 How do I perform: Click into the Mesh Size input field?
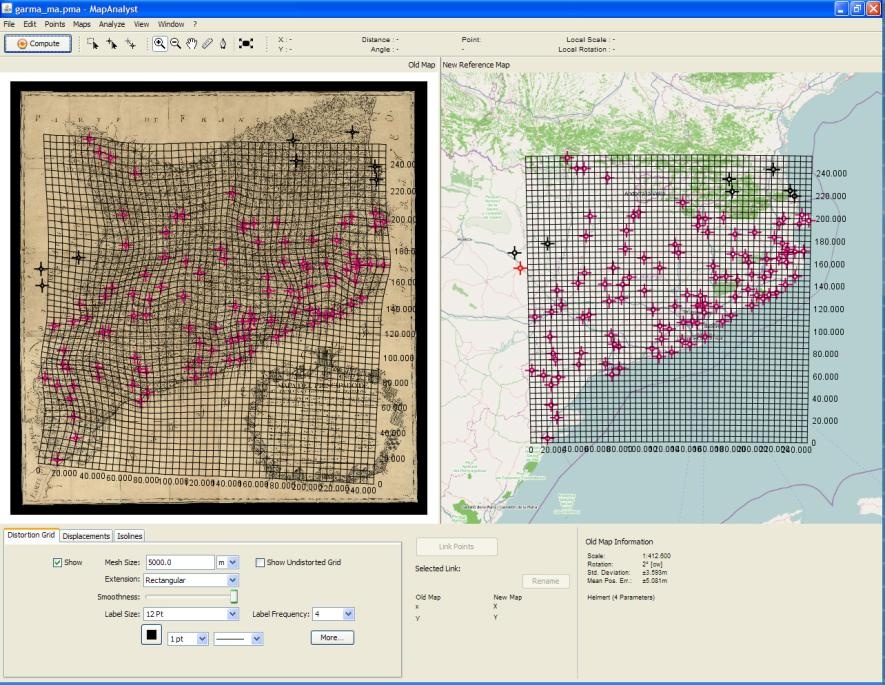180,563
